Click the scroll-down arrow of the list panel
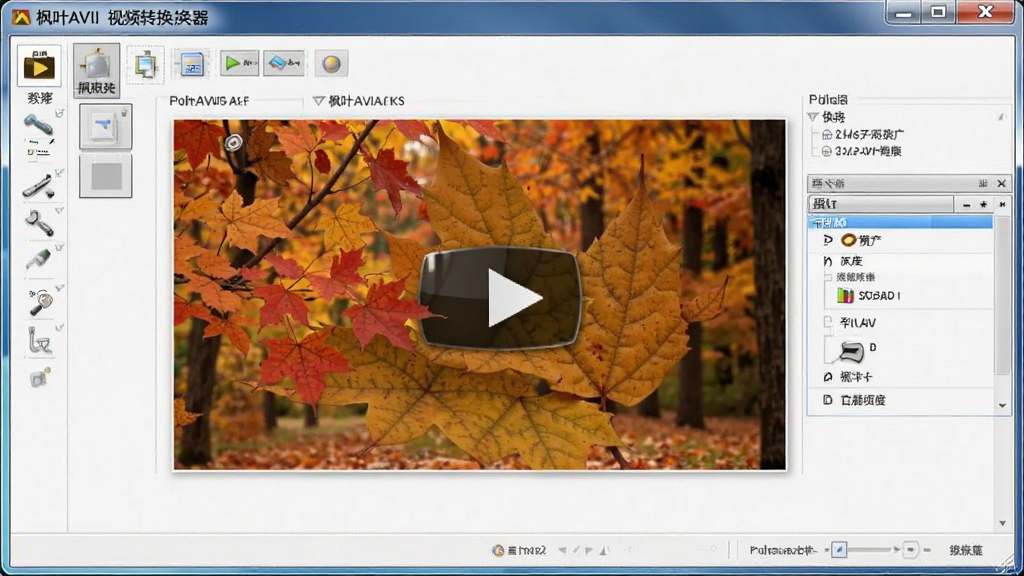 point(1002,406)
